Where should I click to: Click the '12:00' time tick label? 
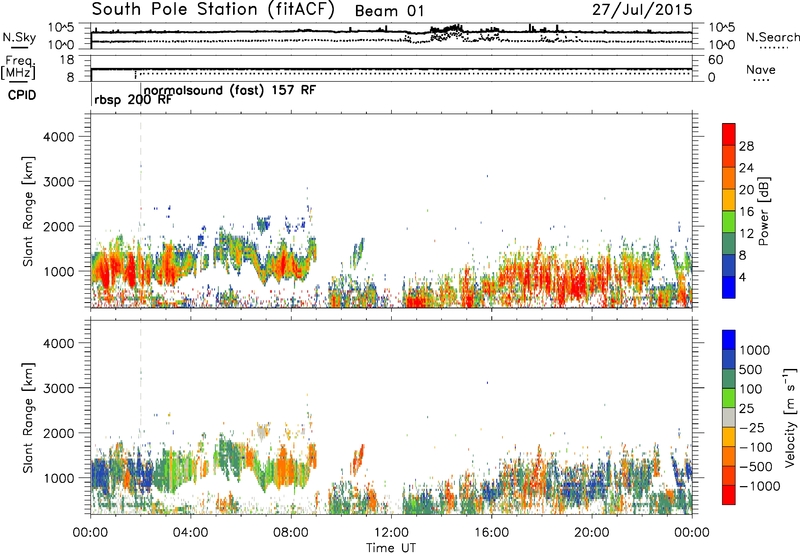391,533
